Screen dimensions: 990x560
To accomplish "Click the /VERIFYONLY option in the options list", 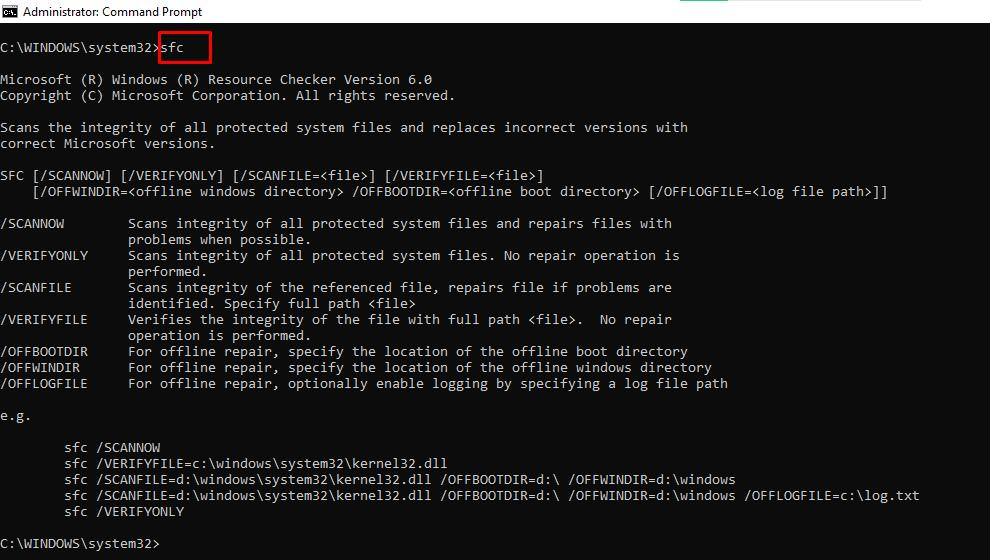I will coord(44,255).
